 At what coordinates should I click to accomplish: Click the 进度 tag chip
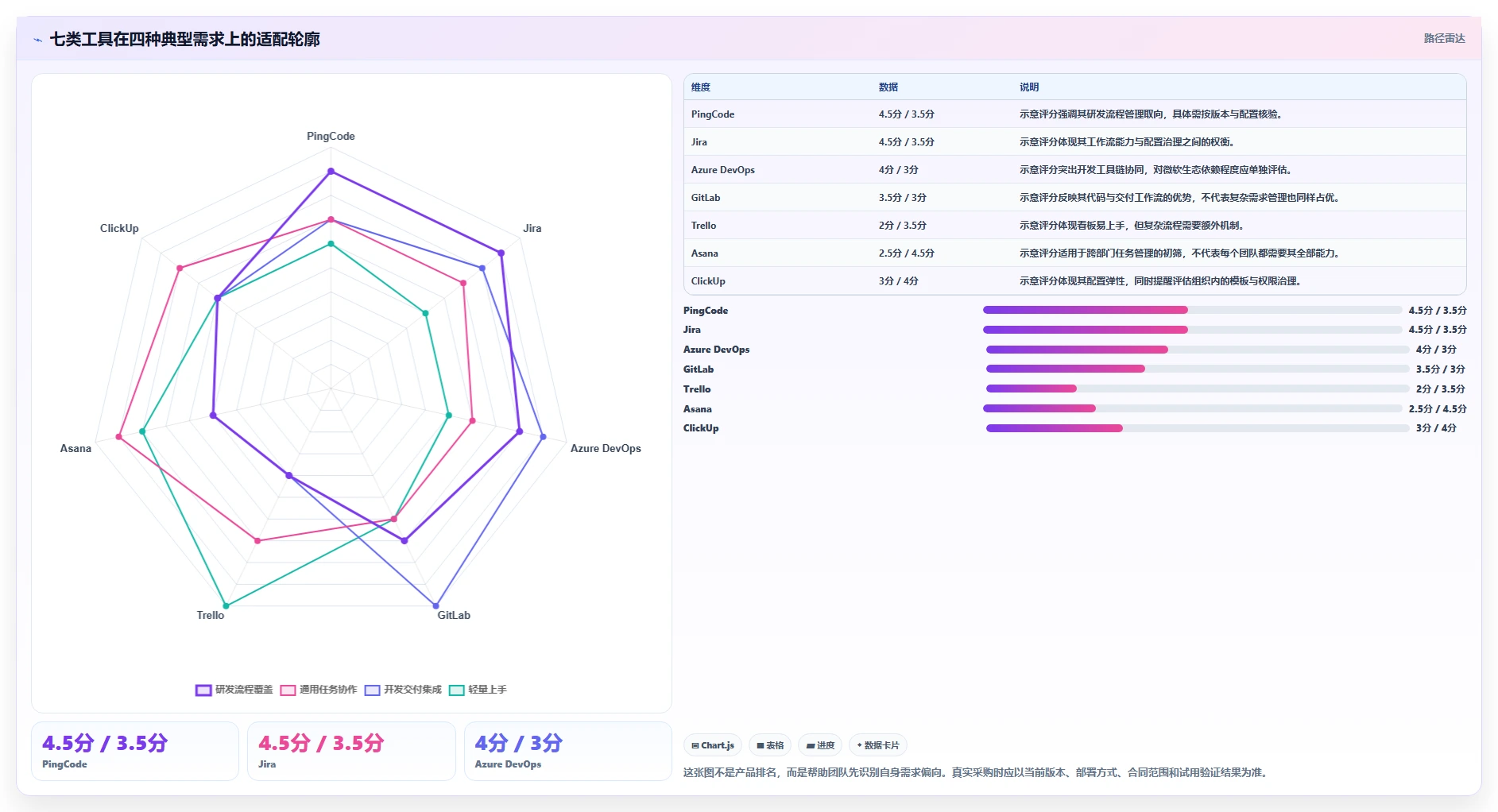(820, 745)
